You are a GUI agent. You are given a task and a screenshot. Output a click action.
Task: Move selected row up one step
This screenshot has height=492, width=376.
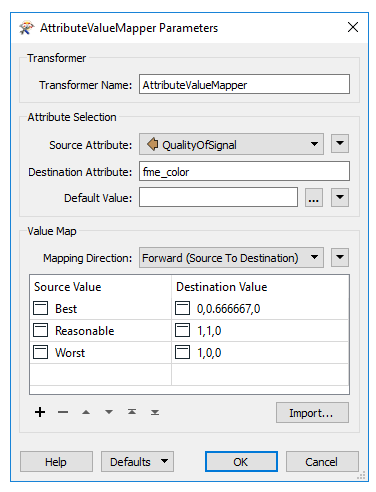coord(86,412)
